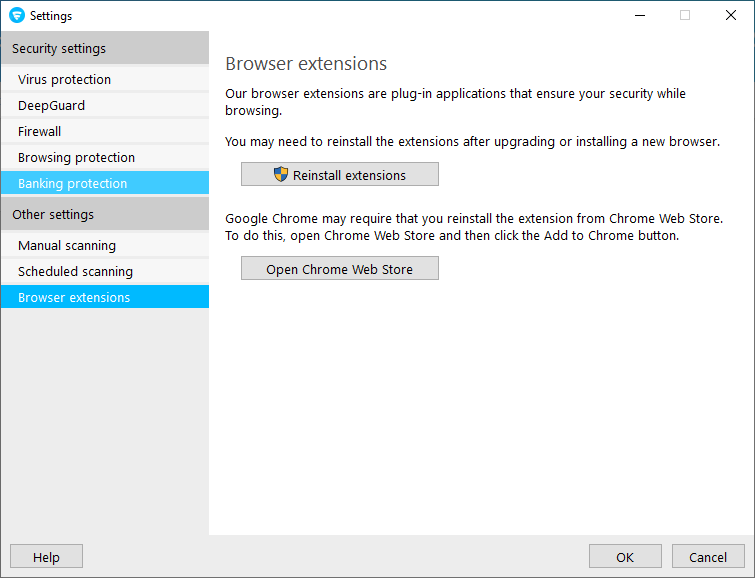
Task: Open Help for settings
Action: [x=46, y=557]
